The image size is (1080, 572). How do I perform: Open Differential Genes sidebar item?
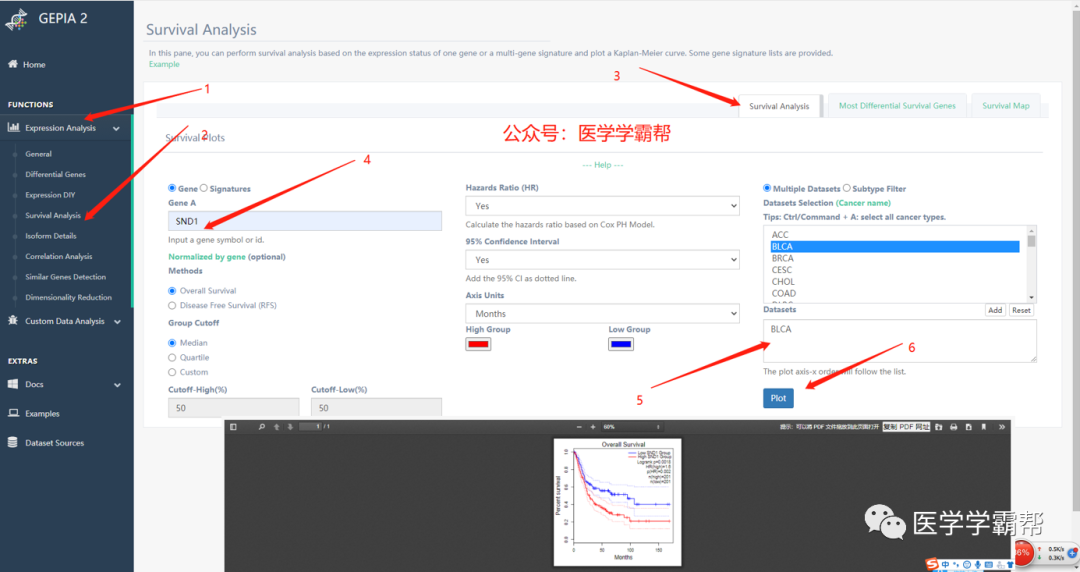pos(55,174)
